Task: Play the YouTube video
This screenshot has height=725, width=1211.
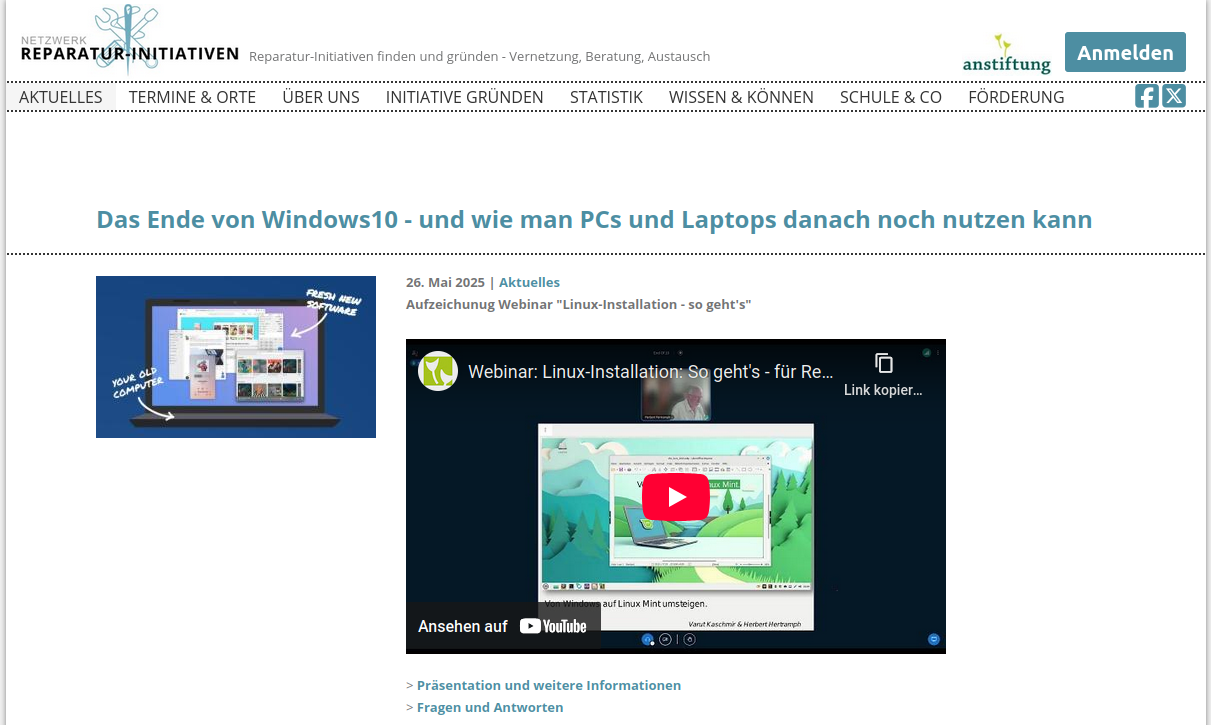Action: tap(676, 497)
